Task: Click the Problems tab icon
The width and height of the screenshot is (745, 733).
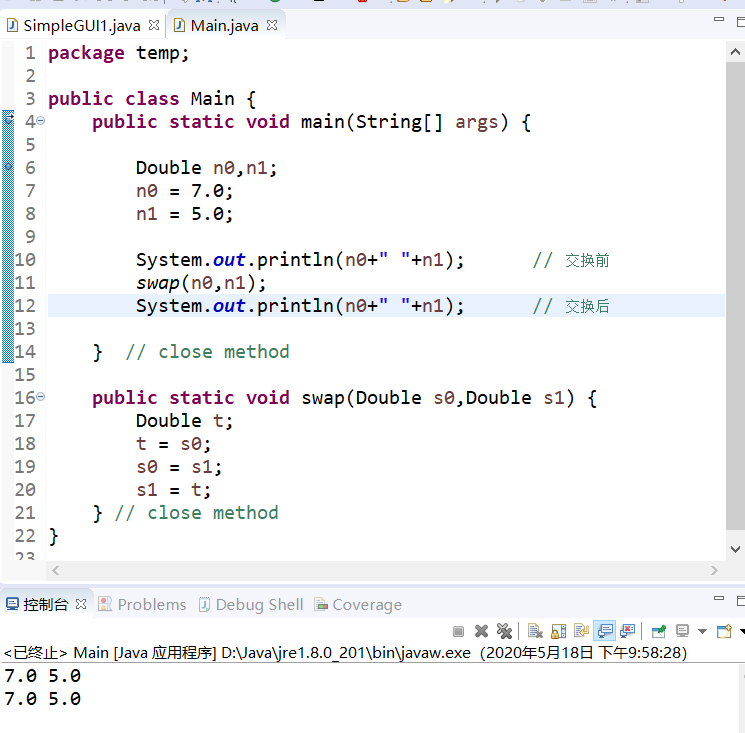Action: click(x=105, y=604)
